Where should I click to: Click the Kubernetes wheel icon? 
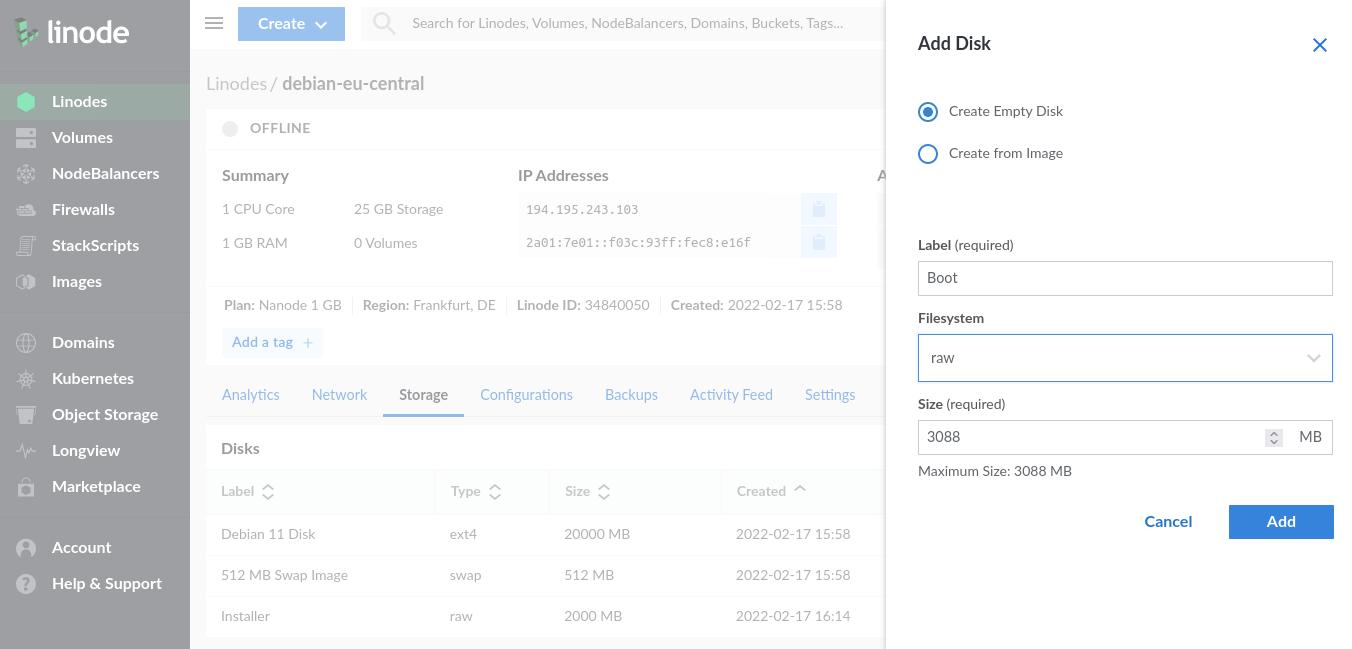[26, 379]
